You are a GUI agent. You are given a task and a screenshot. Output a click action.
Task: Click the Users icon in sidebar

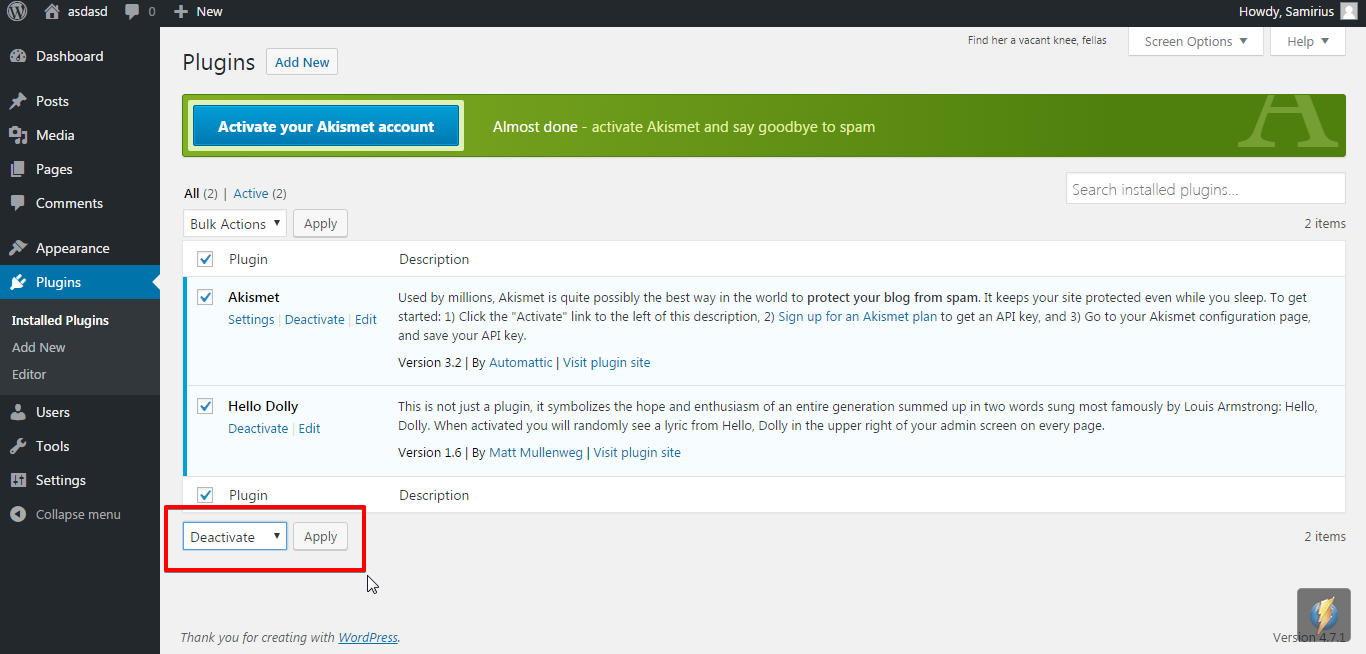point(18,412)
